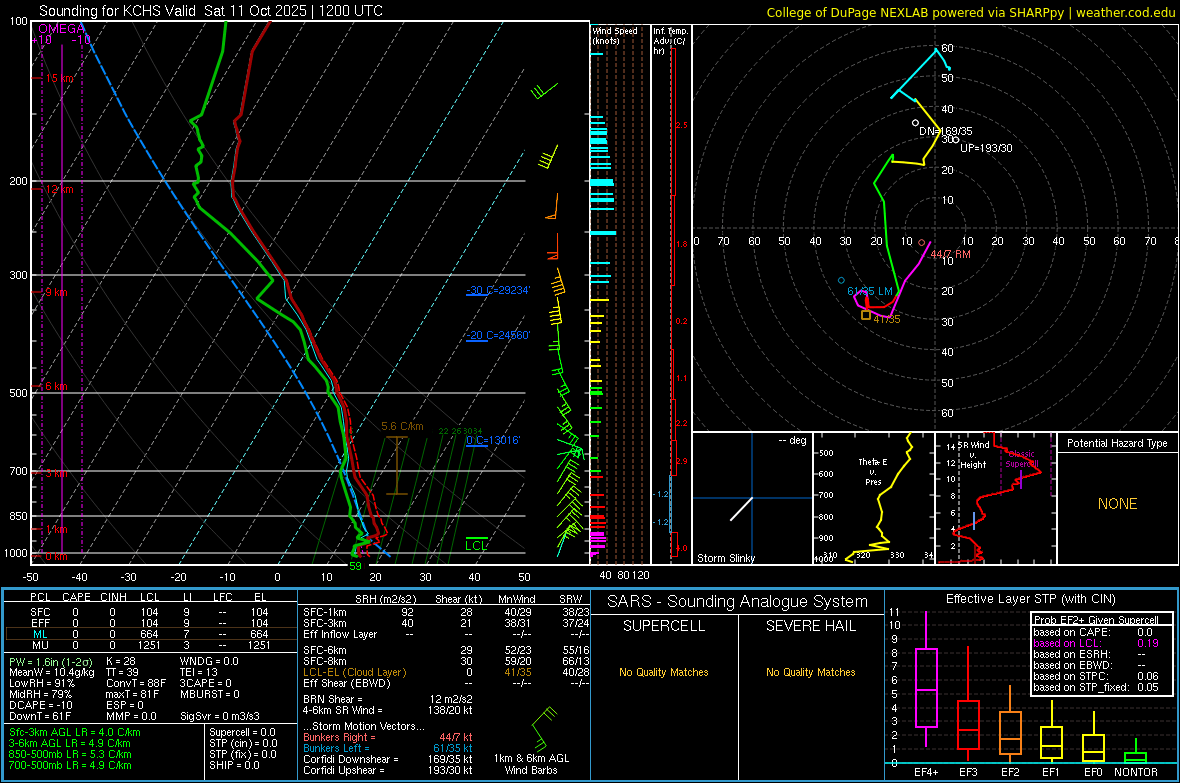
Task: Select the MU parcel row
Action: pos(151,645)
